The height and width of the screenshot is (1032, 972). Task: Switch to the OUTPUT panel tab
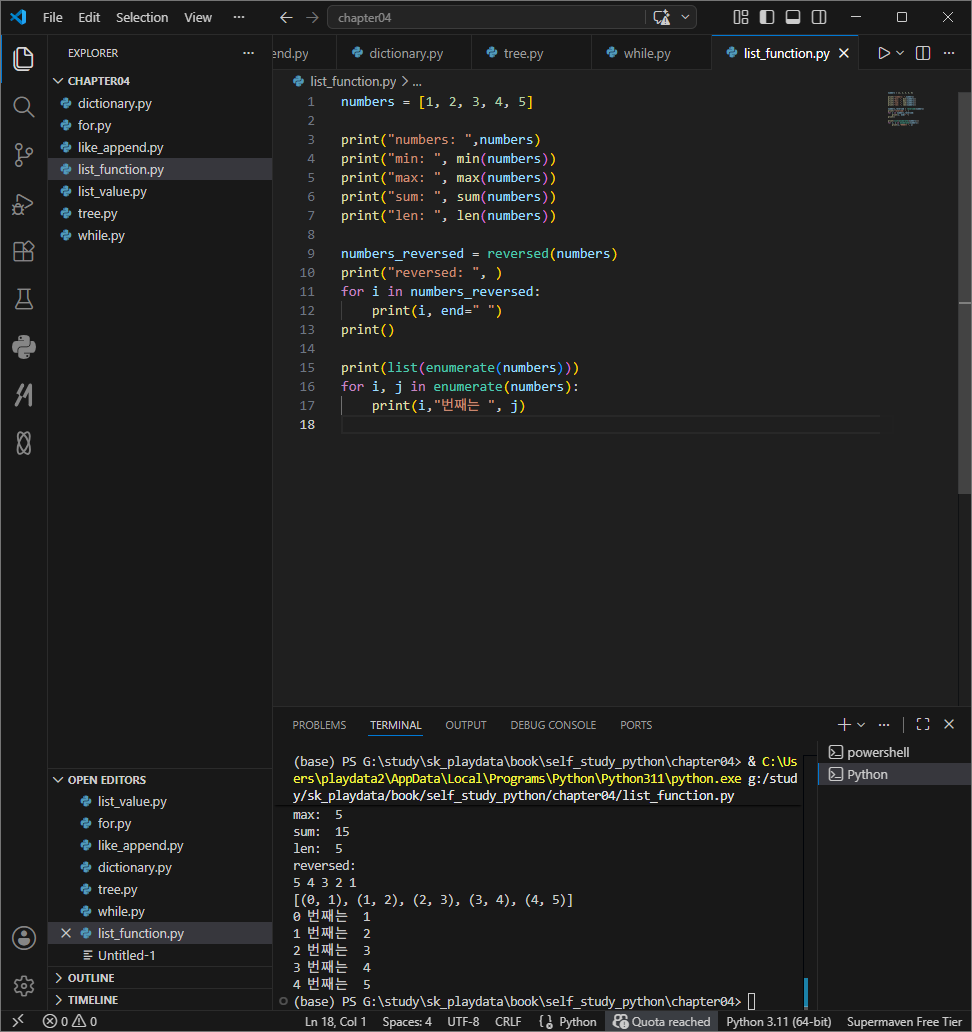(x=466, y=725)
